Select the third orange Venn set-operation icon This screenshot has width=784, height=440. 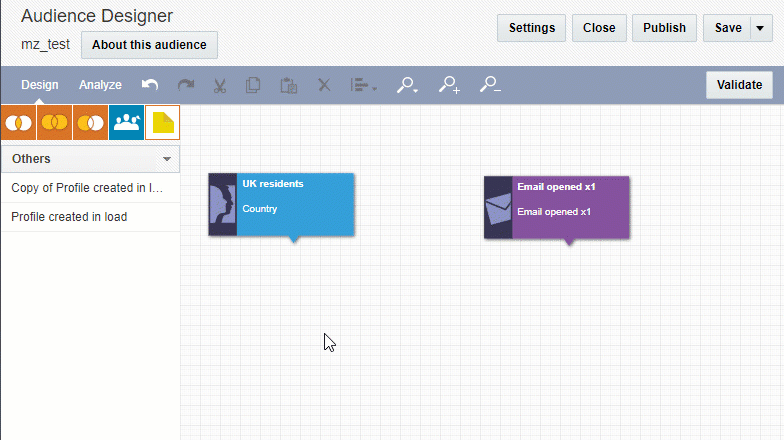coord(90,122)
